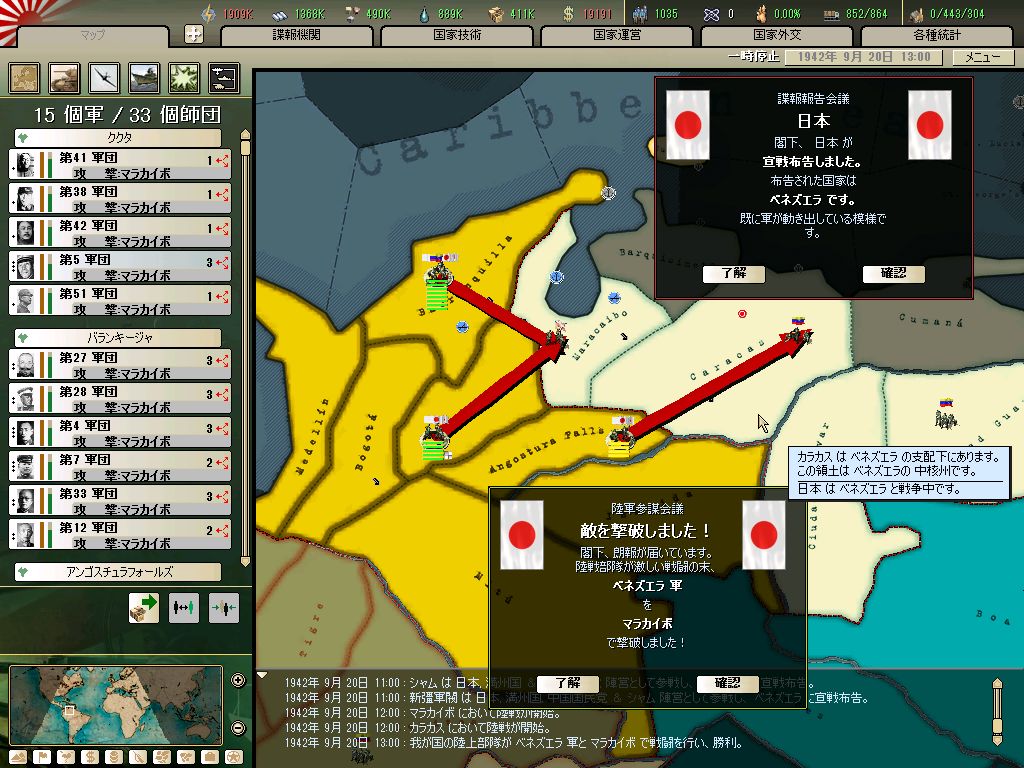The width and height of the screenshot is (1024, 768).
Task: Toggle the diagonal line map mode icon
Action: [138, 758]
